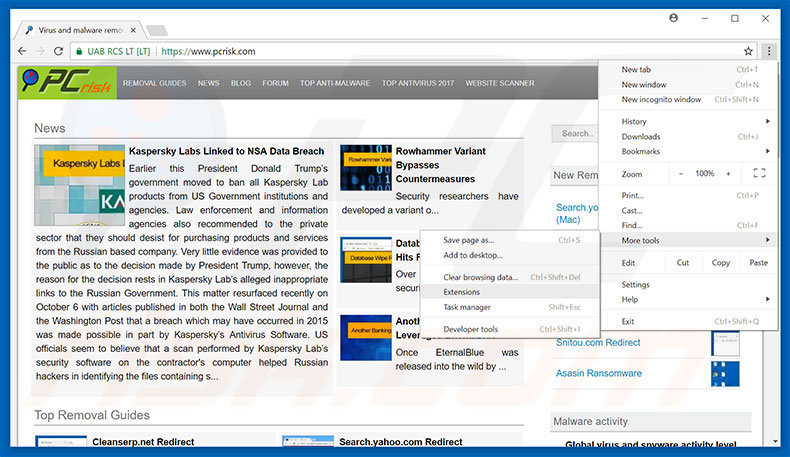Click the Kaspersky Labs article thumbnail
The image size is (790, 457).
[x=80, y=185]
